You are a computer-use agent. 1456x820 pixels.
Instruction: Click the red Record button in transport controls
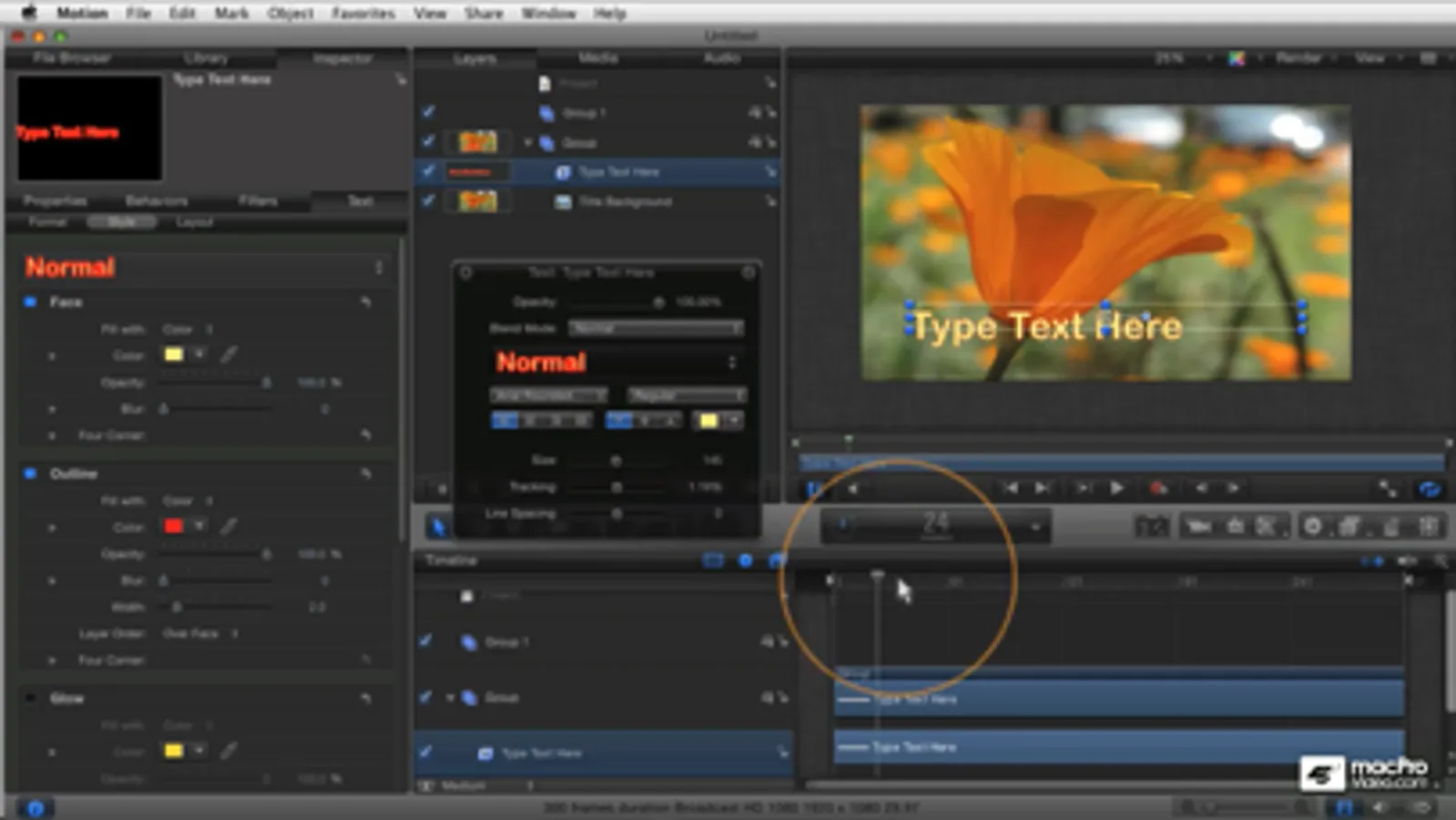[1158, 488]
